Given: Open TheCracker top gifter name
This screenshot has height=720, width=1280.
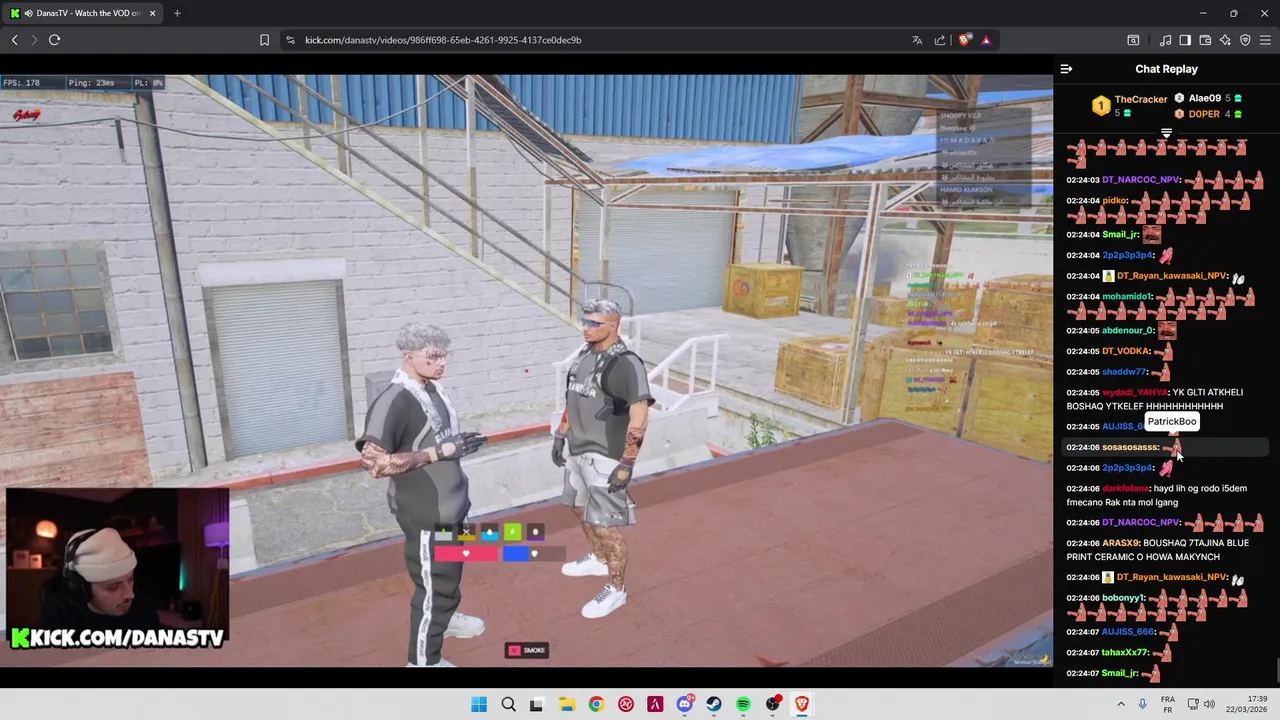Looking at the screenshot, I should point(1141,99).
